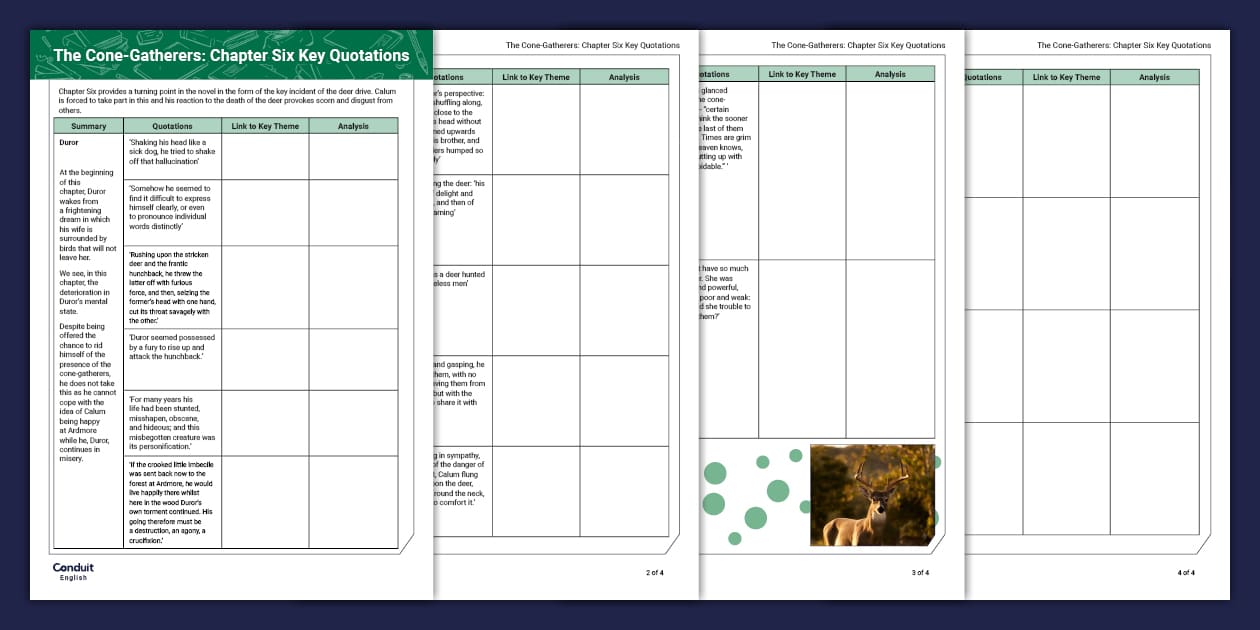Click the bottom-most green dot beside the deer photo
This screenshot has height=630, width=1260.
click(735, 538)
